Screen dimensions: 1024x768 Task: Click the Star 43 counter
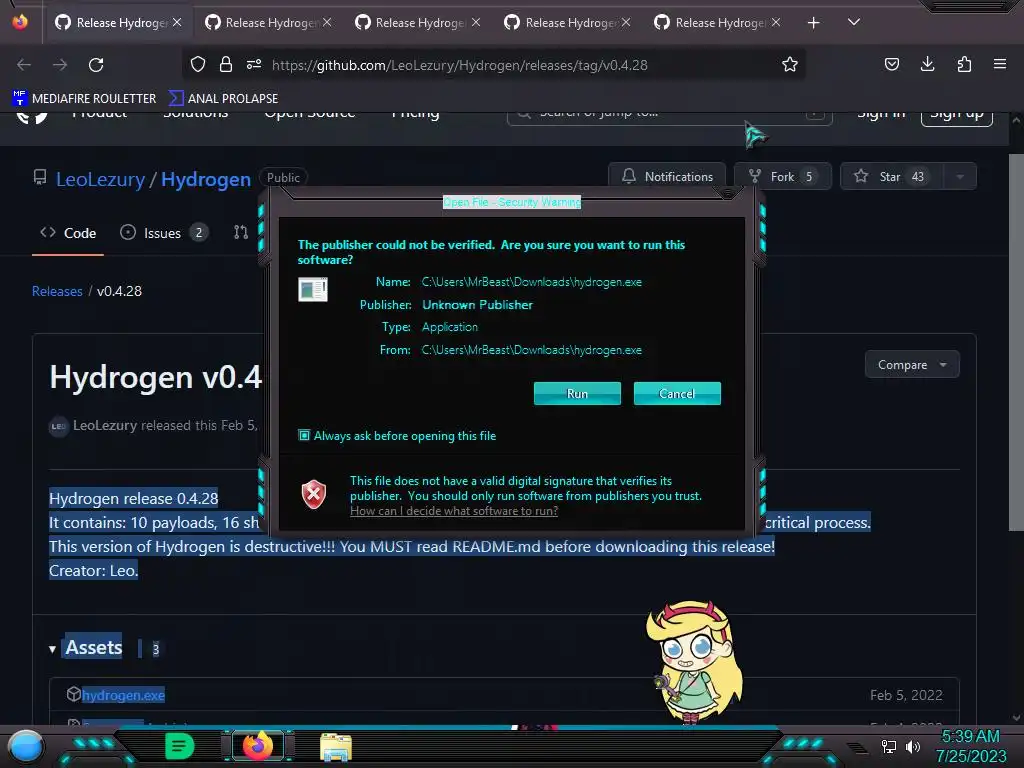(x=918, y=176)
